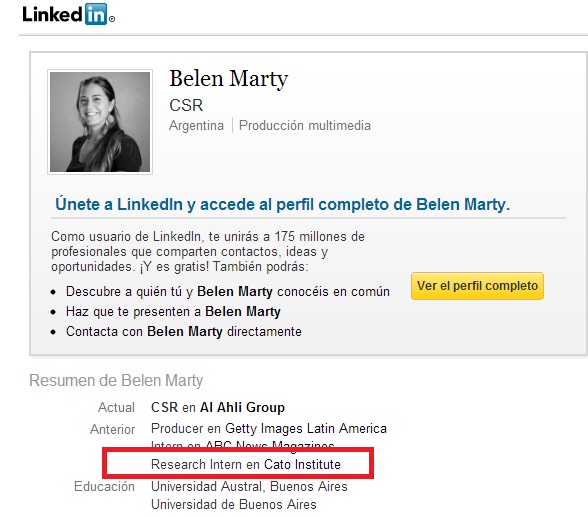Open the Universidad de Buenos Aires link
Screen dimensions: 588x518
click(234, 504)
